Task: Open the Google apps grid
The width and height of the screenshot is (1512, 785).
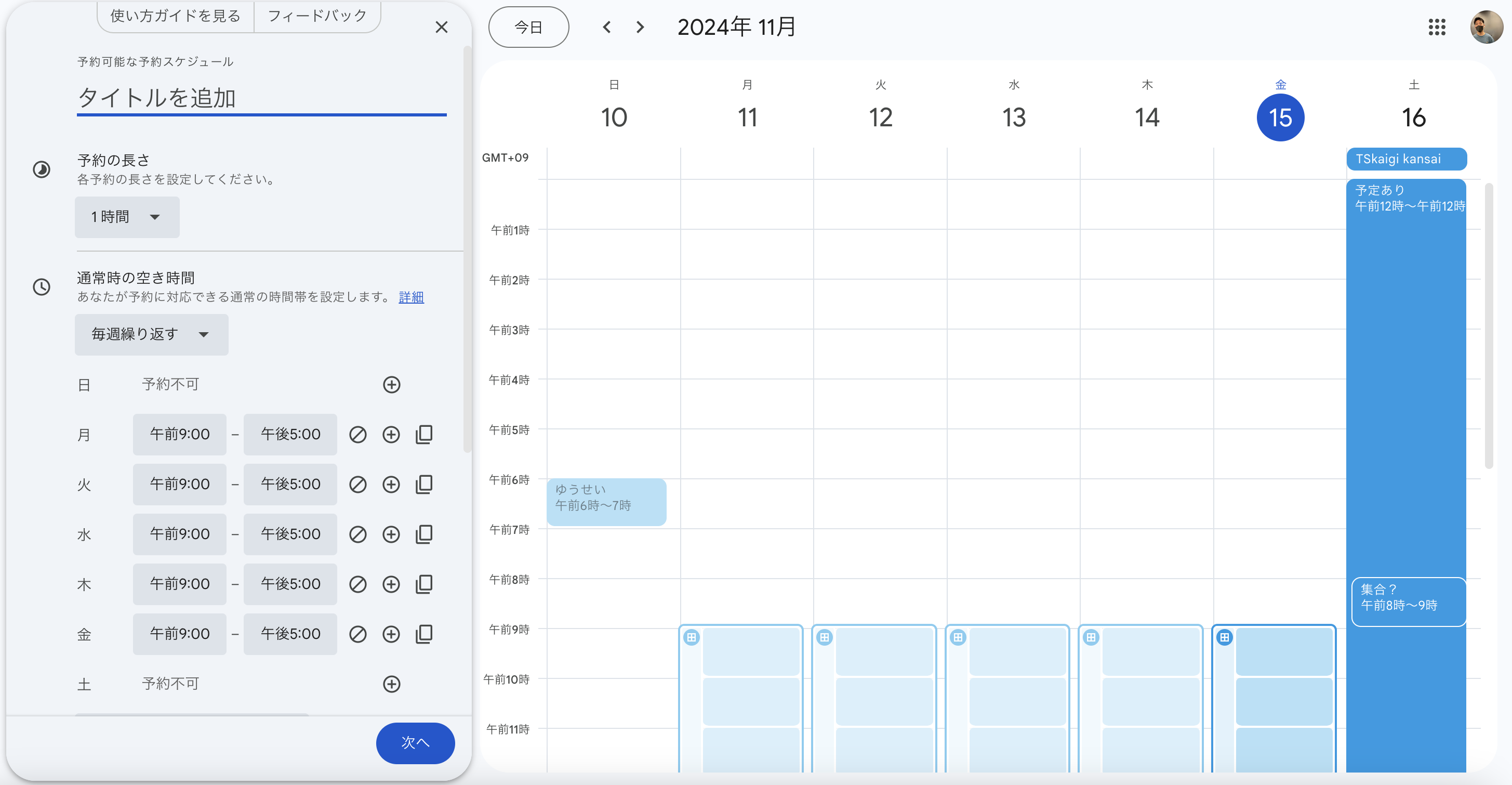Action: pos(1436,27)
